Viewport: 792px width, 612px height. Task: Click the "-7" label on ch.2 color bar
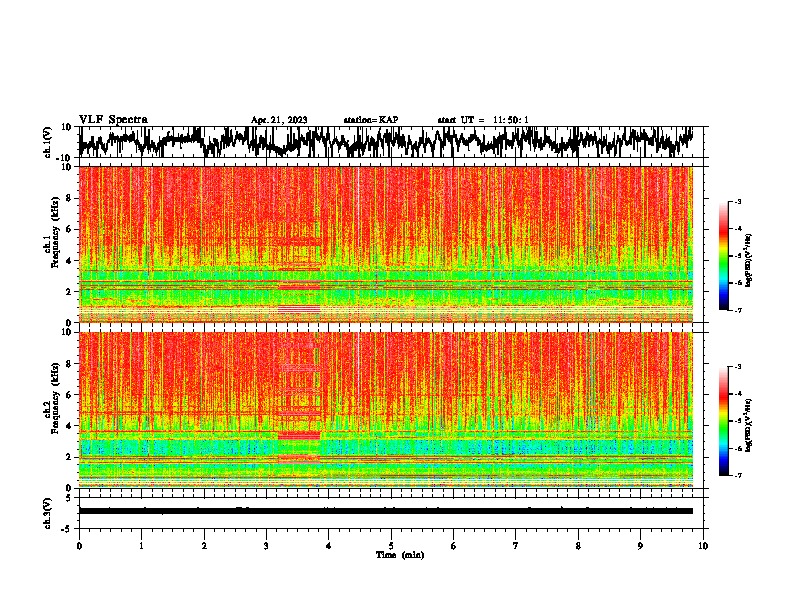click(x=738, y=476)
